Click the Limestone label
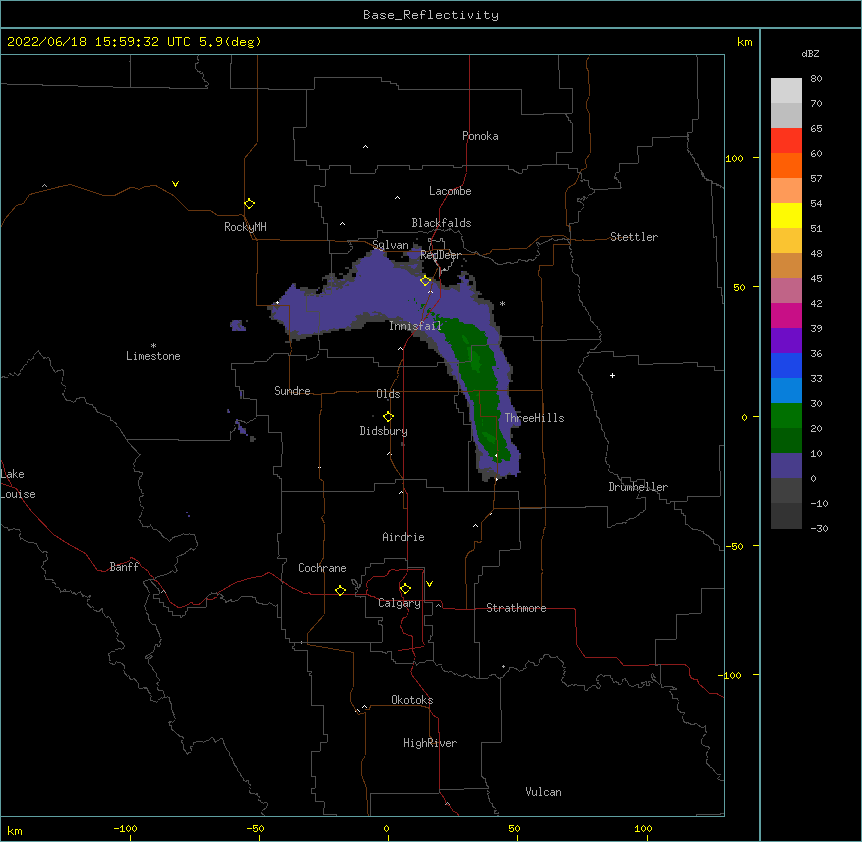The image size is (862, 842). click(153, 356)
